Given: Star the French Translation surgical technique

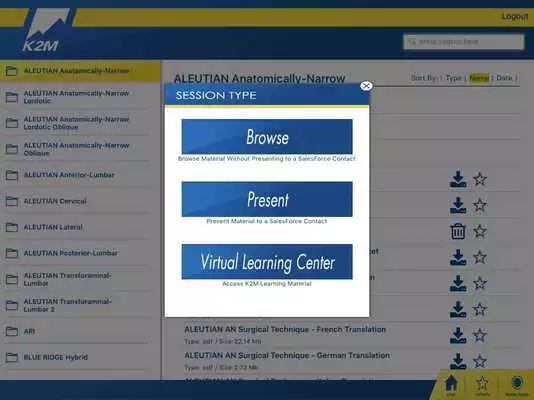Looking at the screenshot, I should pos(480,335).
